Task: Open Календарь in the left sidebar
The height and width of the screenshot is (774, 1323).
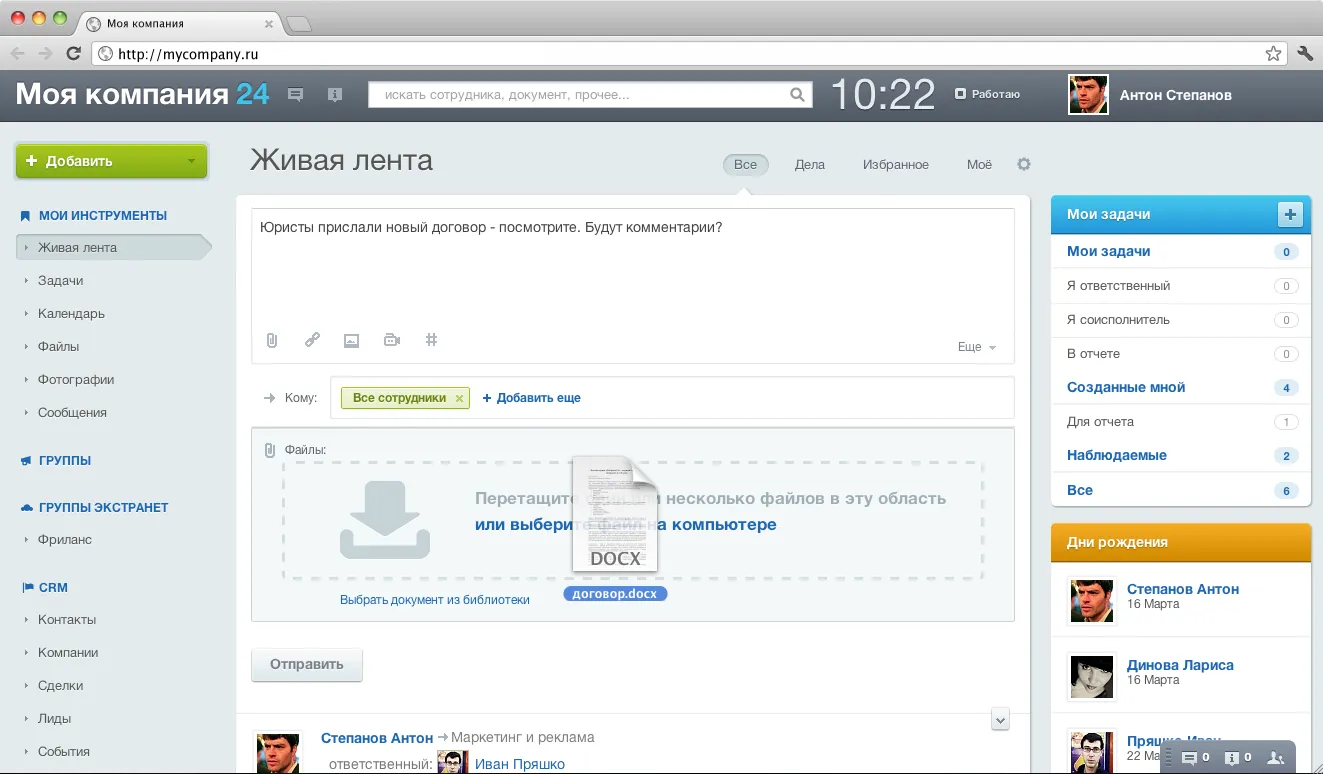Action: (71, 313)
